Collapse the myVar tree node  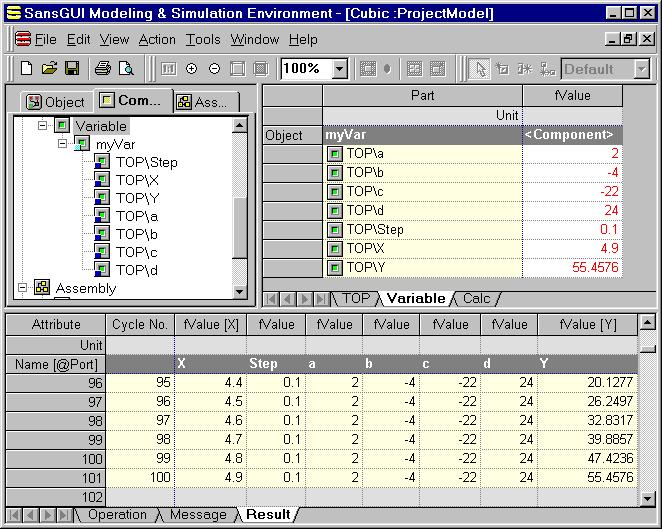click(62, 145)
